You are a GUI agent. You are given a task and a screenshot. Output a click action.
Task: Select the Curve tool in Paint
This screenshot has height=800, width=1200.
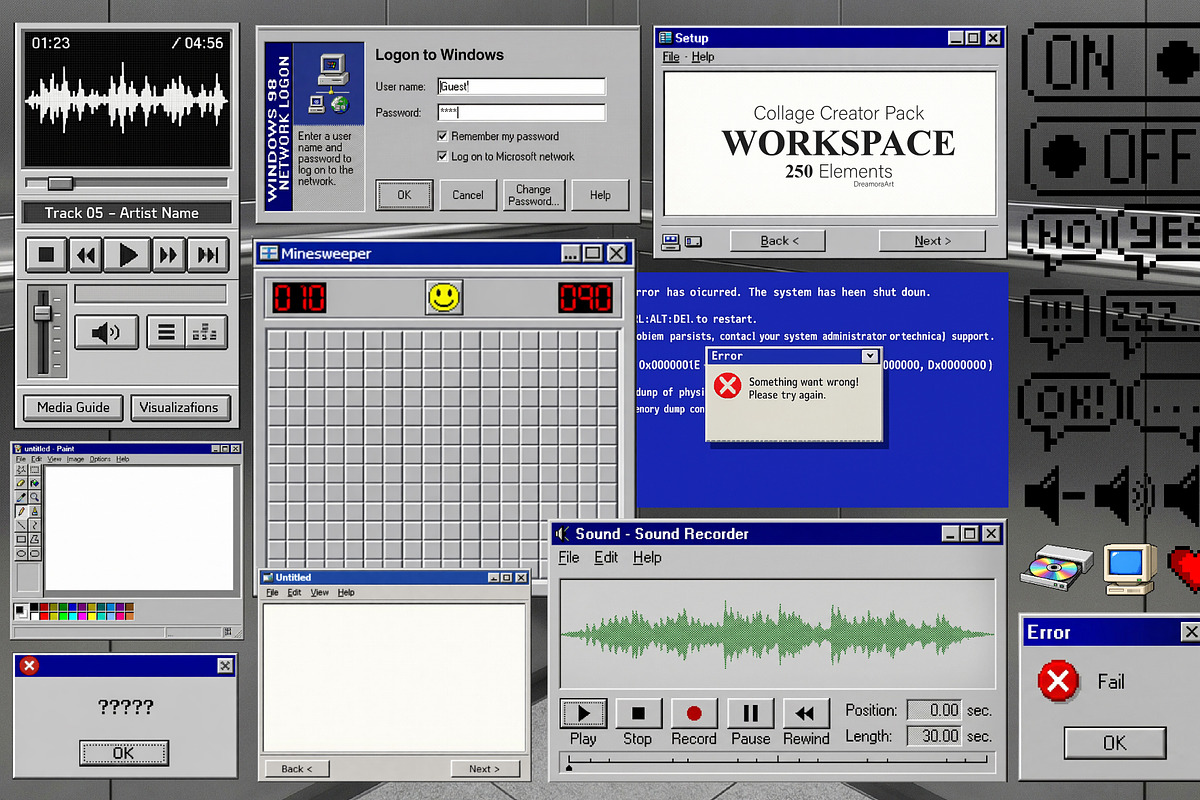[35, 525]
